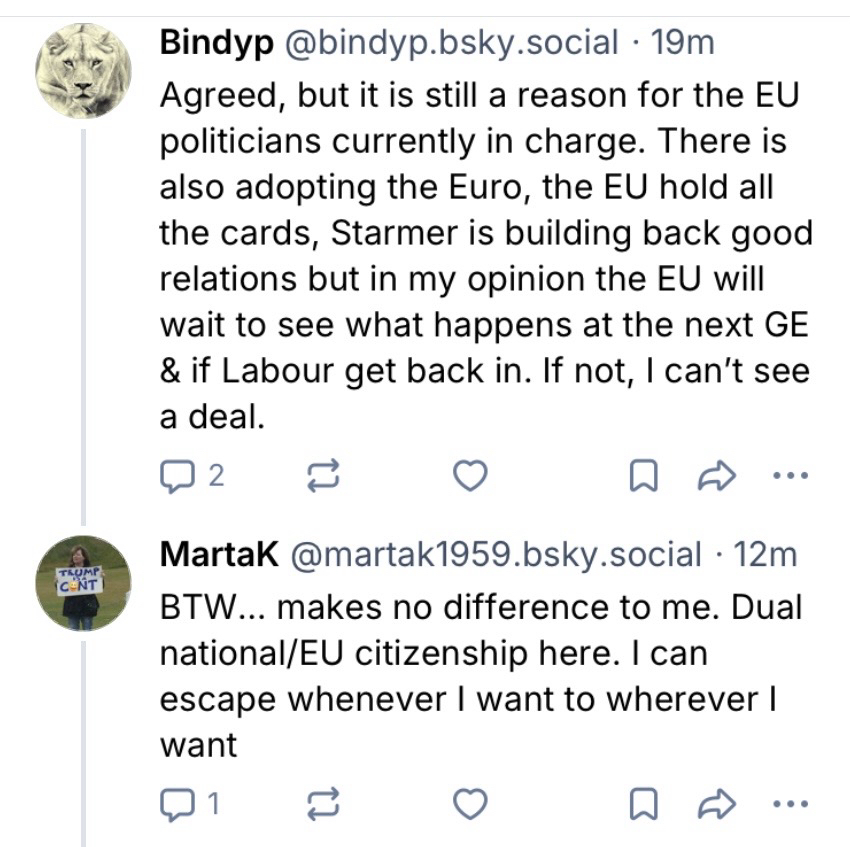Open Bindyp's lion avatar profile
This screenshot has width=850, height=847.
tap(84, 71)
